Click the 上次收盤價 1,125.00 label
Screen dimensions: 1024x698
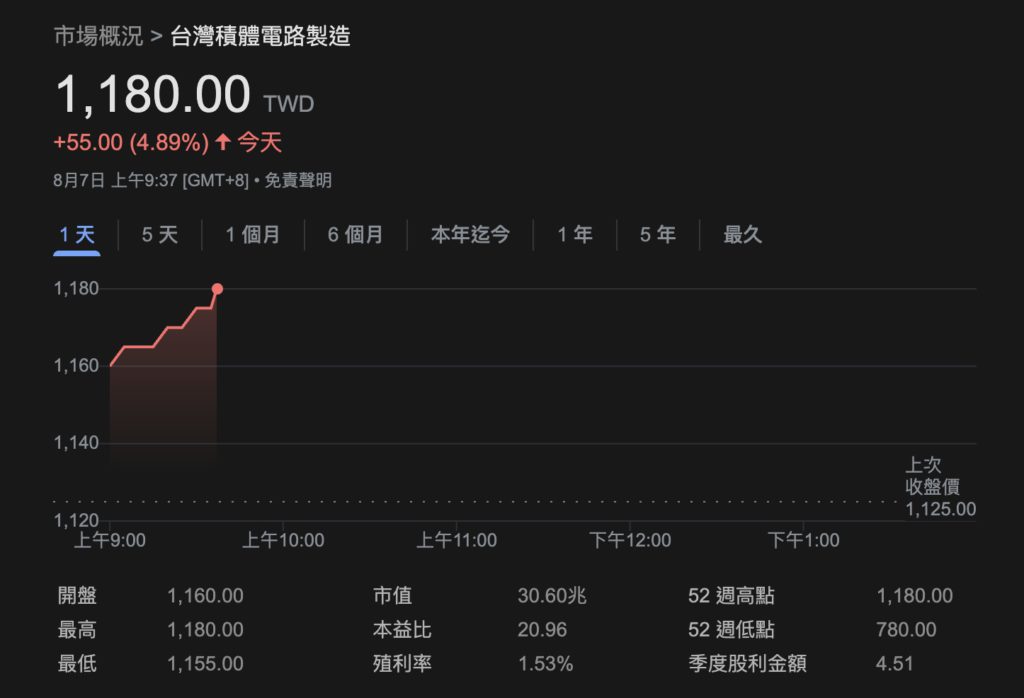940,488
